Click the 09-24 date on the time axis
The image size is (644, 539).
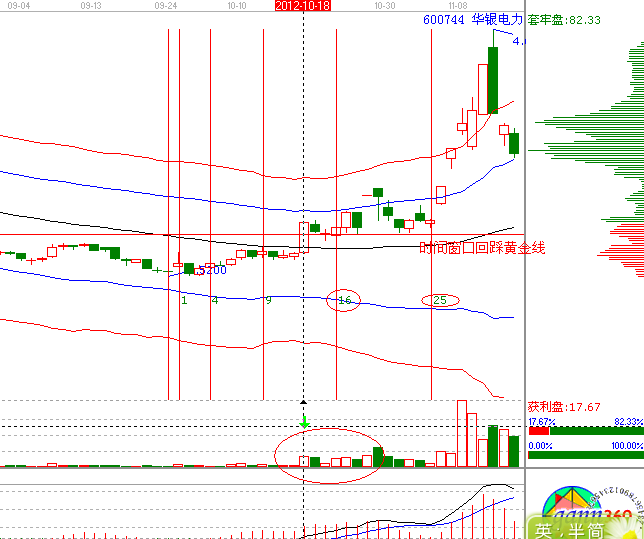pyautogui.click(x=166, y=6)
